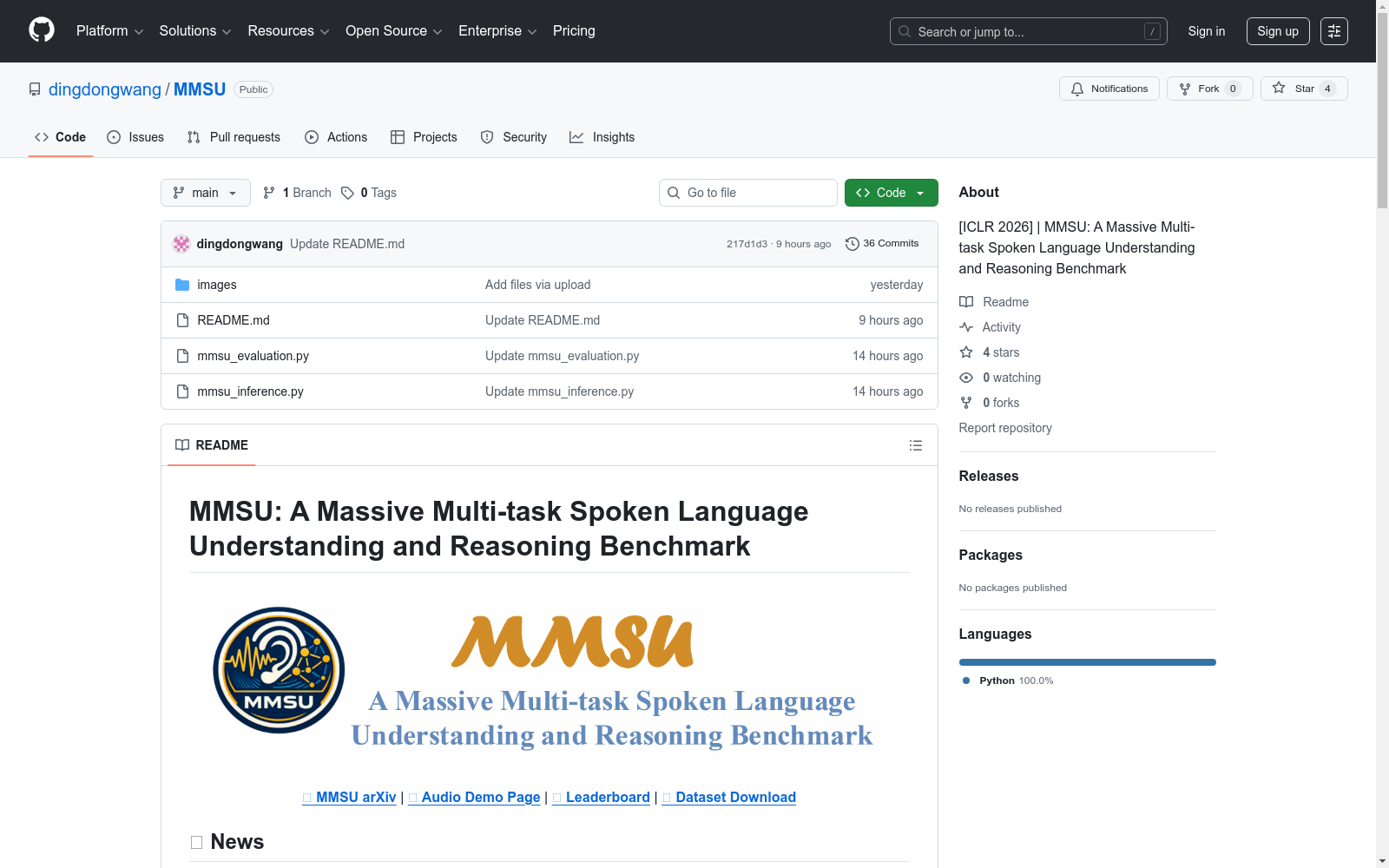Click the fork icon beside 0 forks
The height and width of the screenshot is (868, 1389).
(x=966, y=403)
